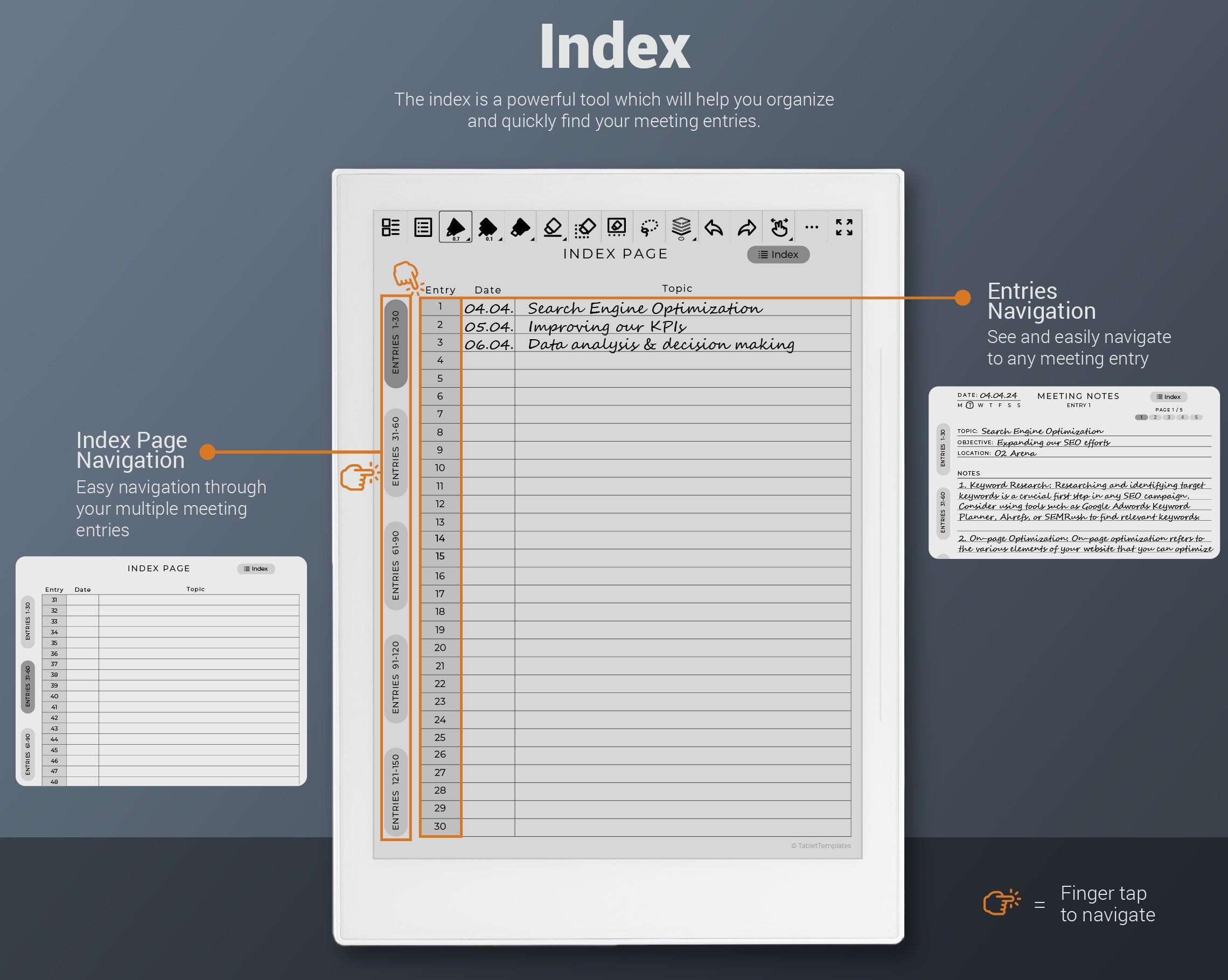
Task: Open the lasso selection tool
Action: [650, 227]
